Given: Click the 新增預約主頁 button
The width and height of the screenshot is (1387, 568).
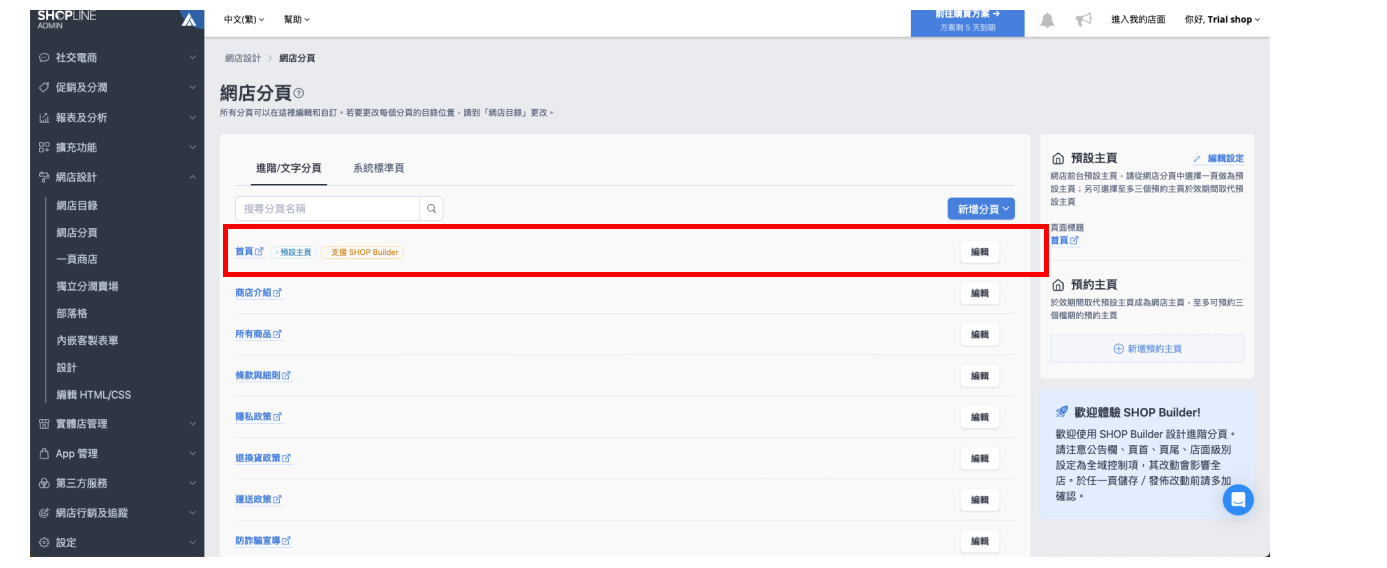Looking at the screenshot, I should pos(1147,349).
